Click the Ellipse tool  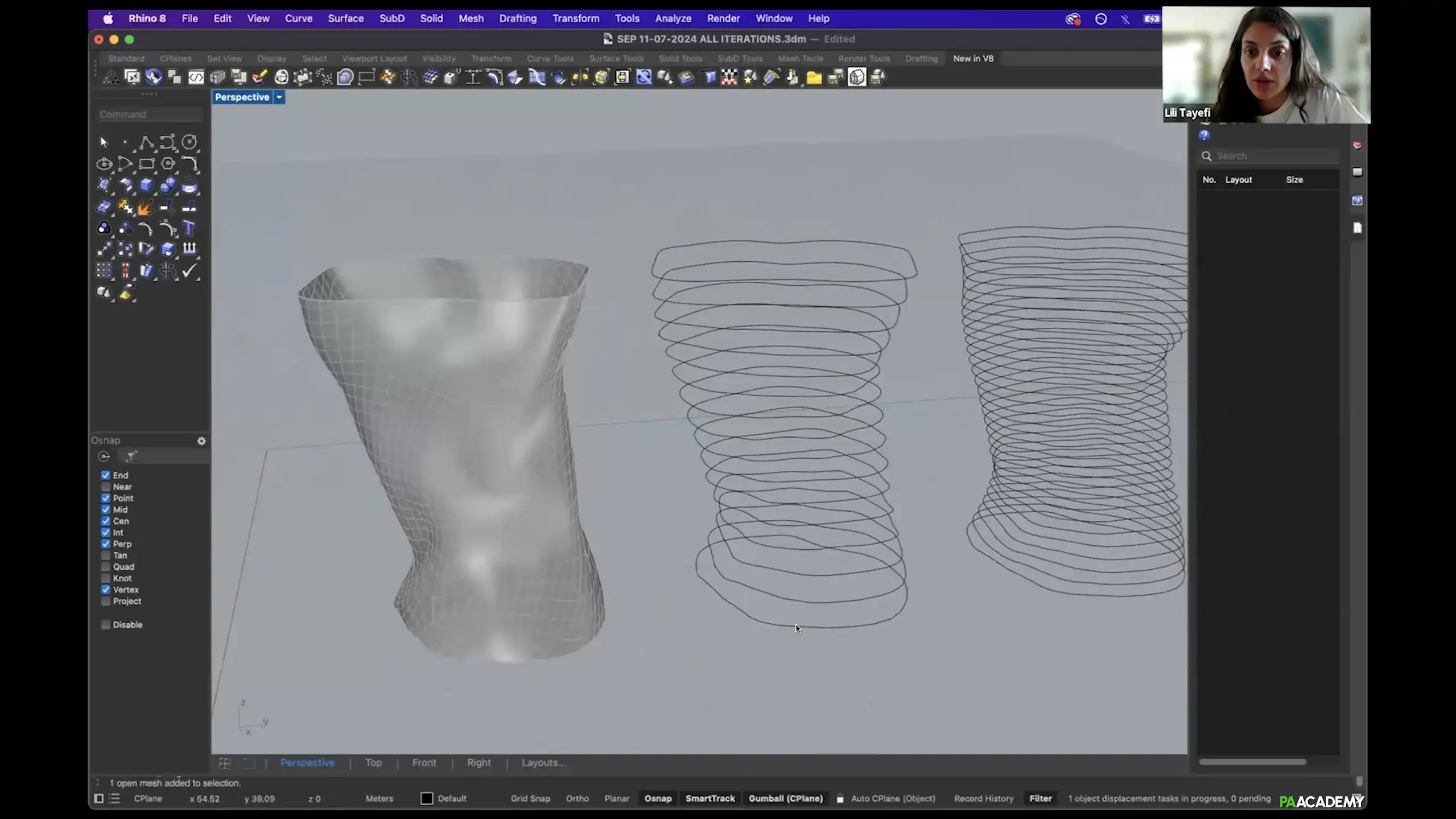[104, 164]
